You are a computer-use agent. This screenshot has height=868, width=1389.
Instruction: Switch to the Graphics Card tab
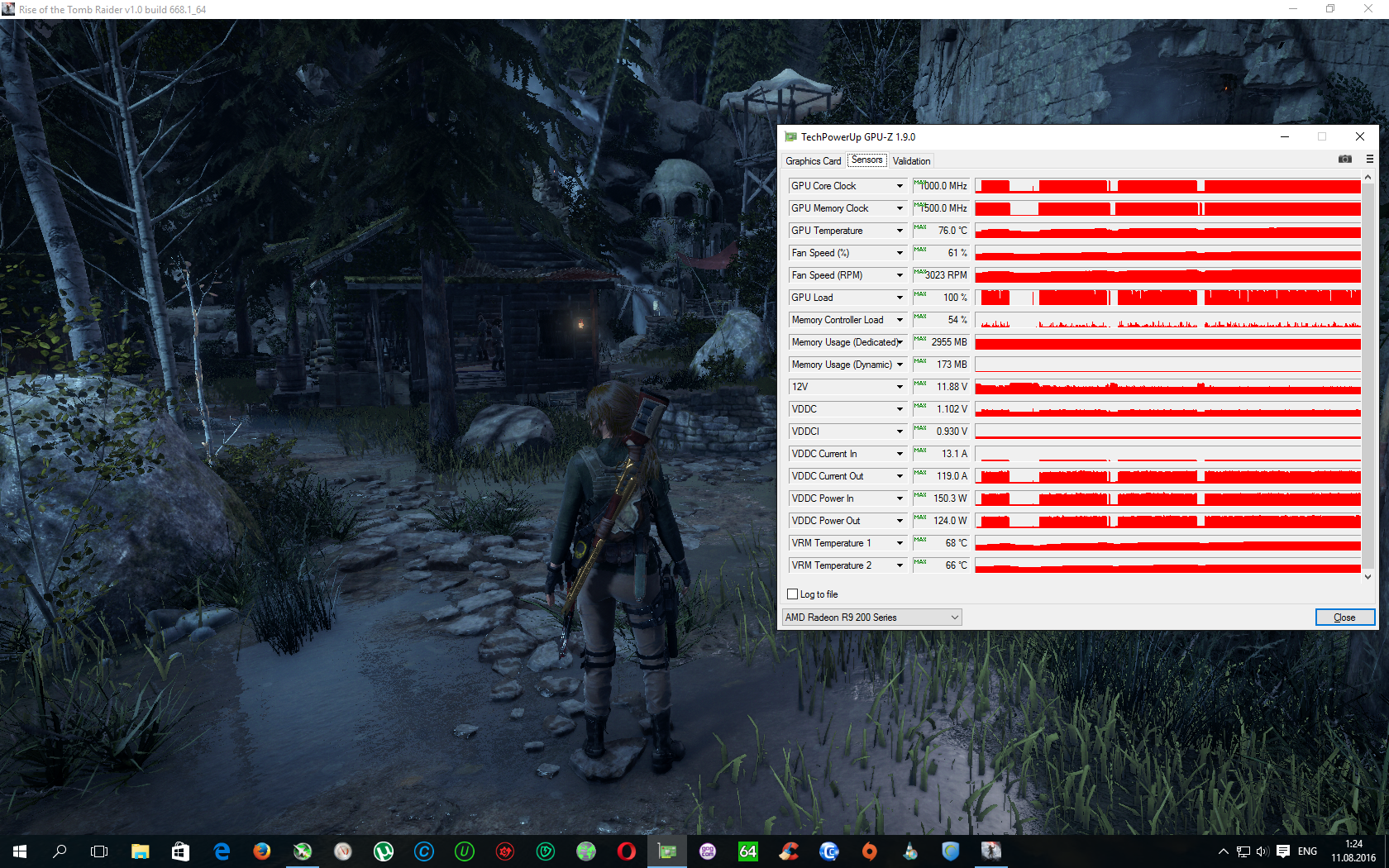[x=814, y=161]
